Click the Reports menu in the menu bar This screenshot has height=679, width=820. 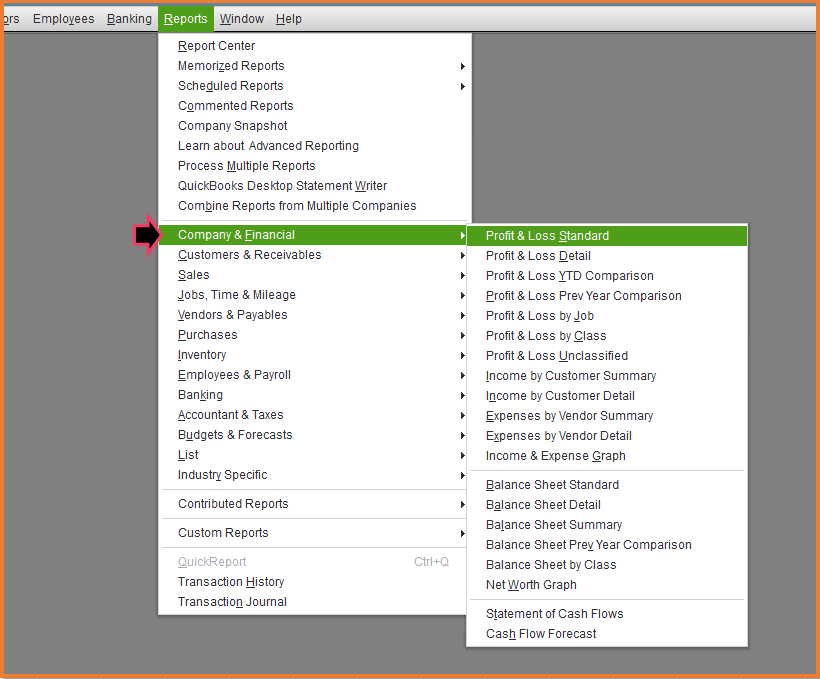[x=186, y=19]
